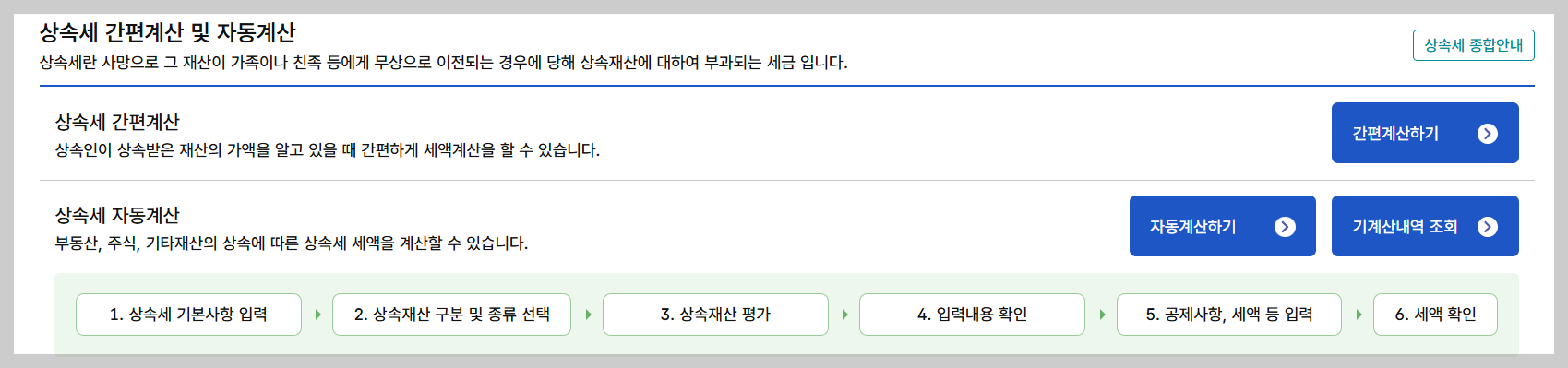Image resolution: width=1568 pixels, height=368 pixels.
Task: Click the triangle arrow after step 1 상속세 기본사항 입력
Action: [317, 315]
